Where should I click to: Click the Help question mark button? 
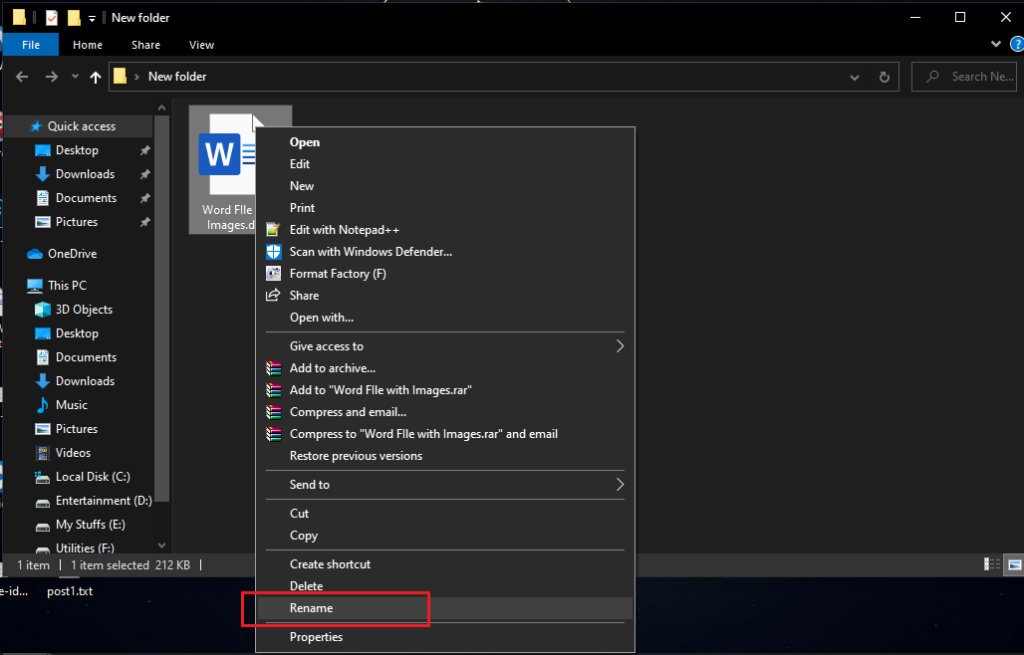(1017, 44)
